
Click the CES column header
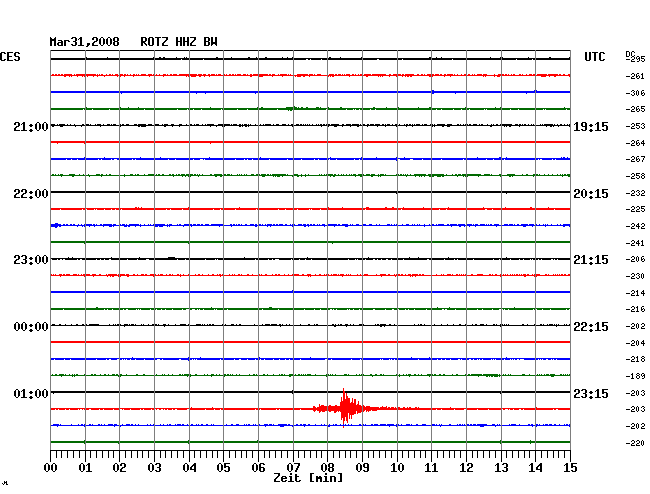click(x=10, y=57)
